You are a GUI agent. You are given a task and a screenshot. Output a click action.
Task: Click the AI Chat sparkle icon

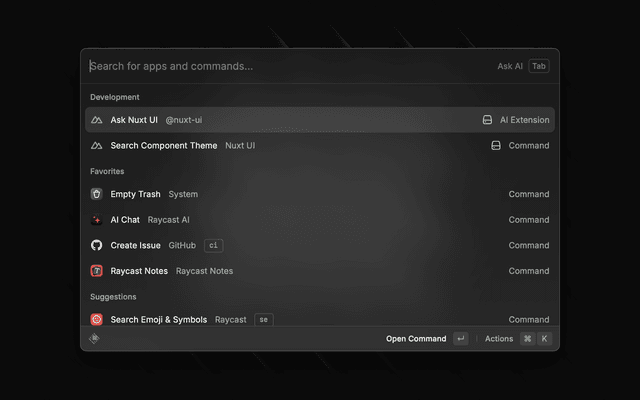coord(96,220)
